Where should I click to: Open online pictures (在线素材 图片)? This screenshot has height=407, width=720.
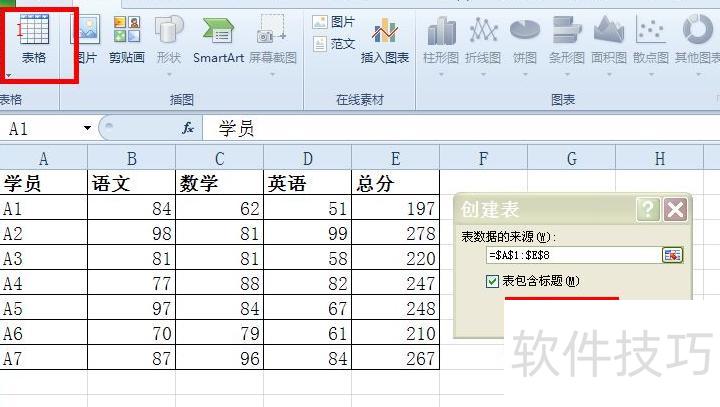click(334, 22)
